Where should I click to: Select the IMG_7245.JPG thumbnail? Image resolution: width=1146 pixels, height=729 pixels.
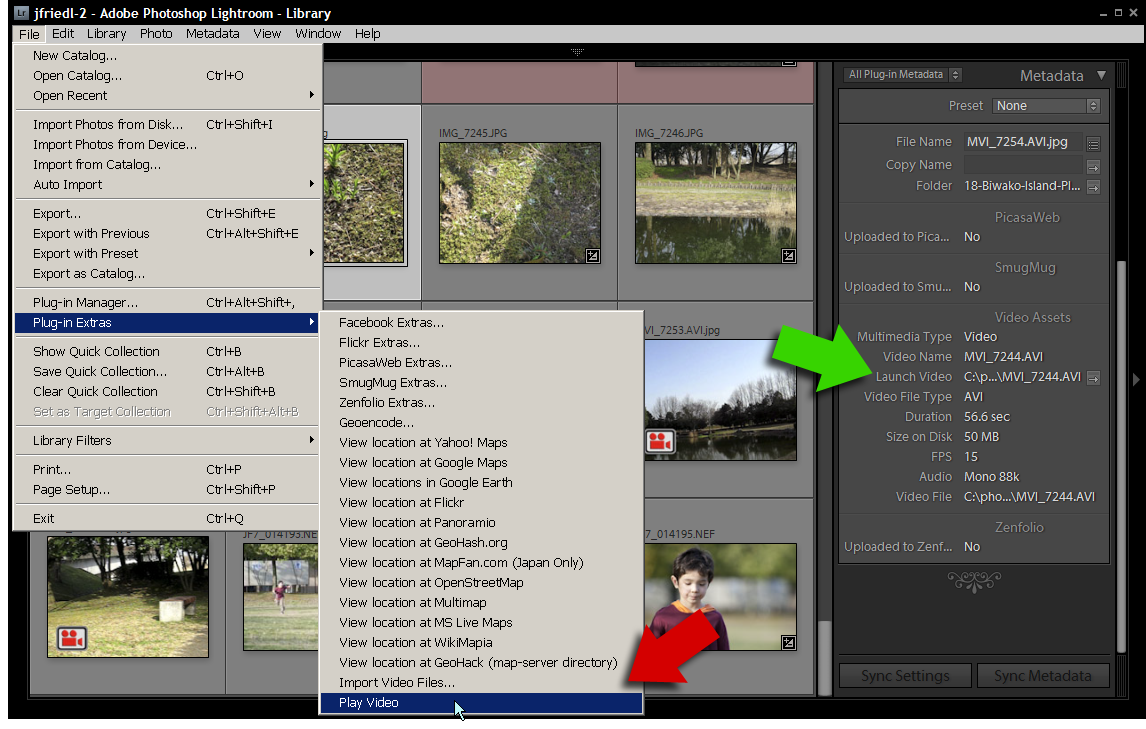point(520,203)
